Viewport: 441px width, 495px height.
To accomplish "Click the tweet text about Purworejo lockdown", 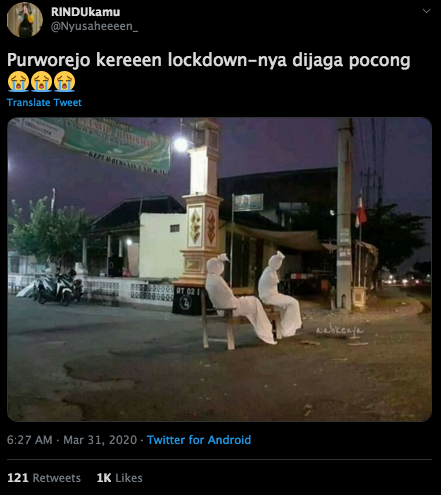I will tap(209, 61).
